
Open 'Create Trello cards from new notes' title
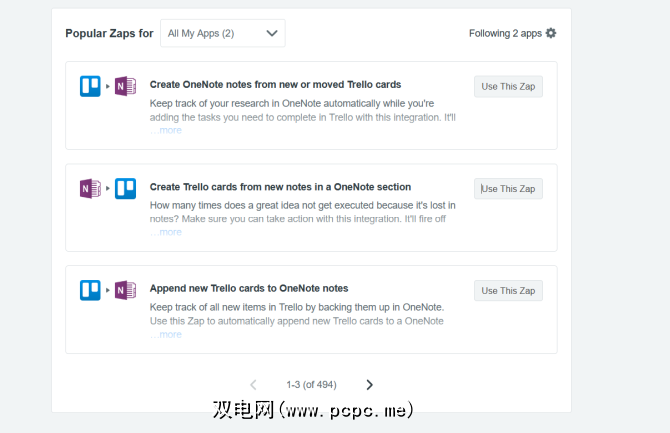(280, 187)
